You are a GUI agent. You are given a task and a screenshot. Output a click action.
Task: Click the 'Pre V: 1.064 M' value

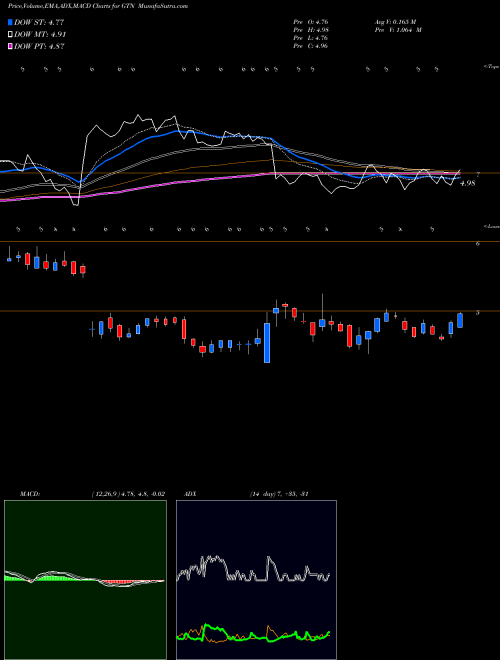point(398,30)
